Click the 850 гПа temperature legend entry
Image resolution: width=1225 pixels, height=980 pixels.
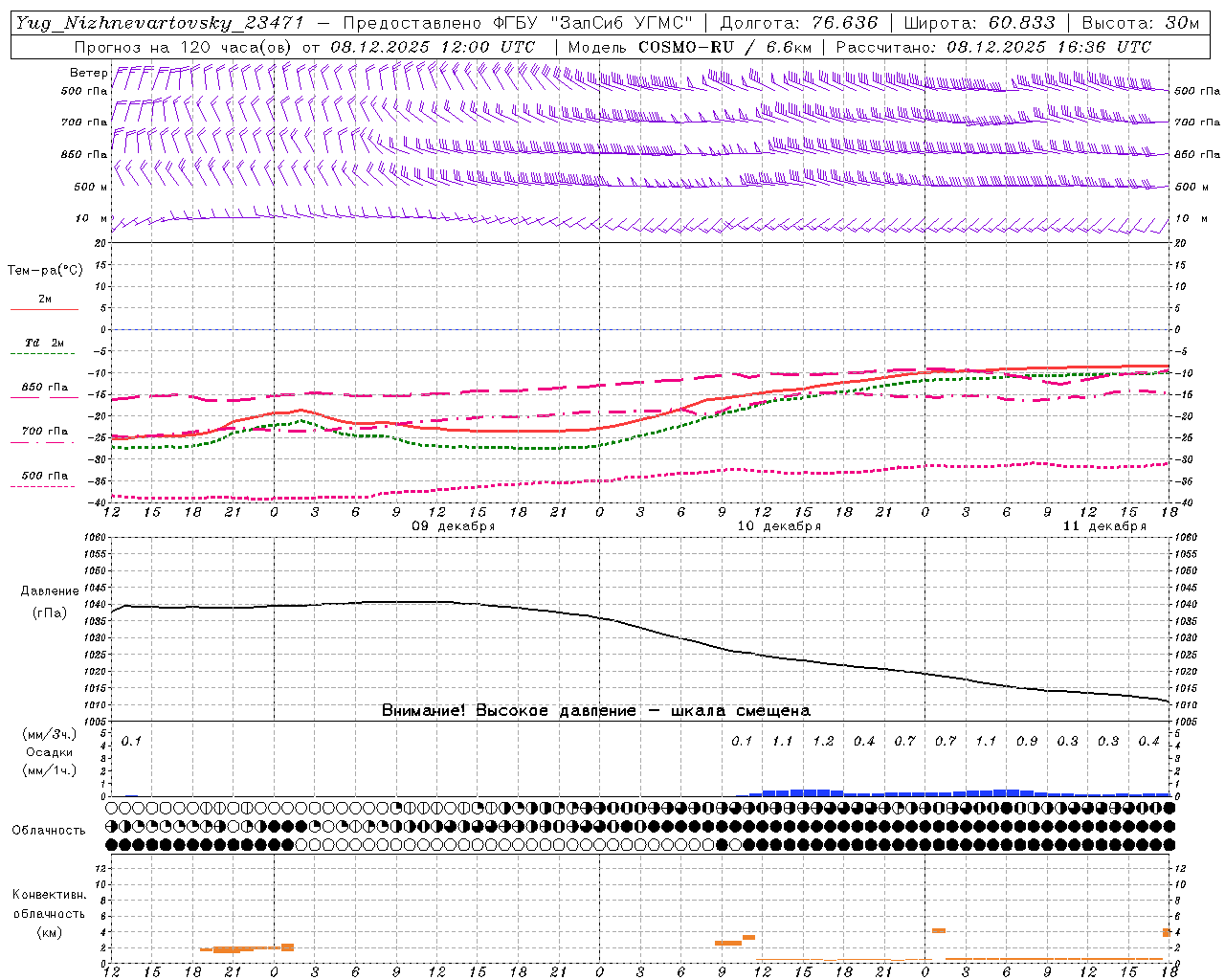[44, 388]
